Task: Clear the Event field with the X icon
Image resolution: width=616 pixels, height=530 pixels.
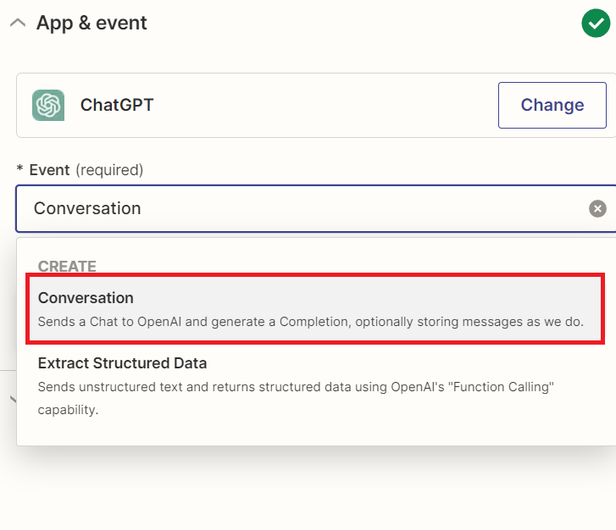Action: [x=597, y=209]
